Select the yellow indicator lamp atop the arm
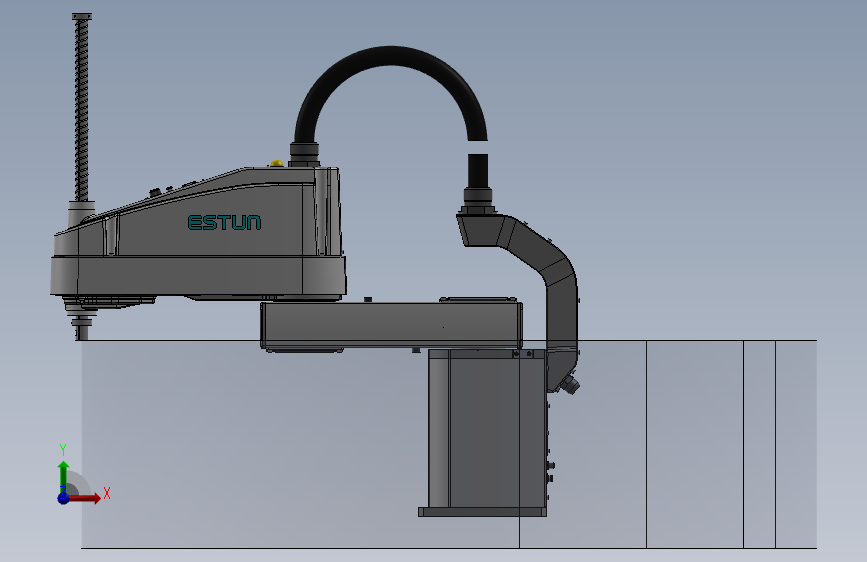 pos(276,163)
